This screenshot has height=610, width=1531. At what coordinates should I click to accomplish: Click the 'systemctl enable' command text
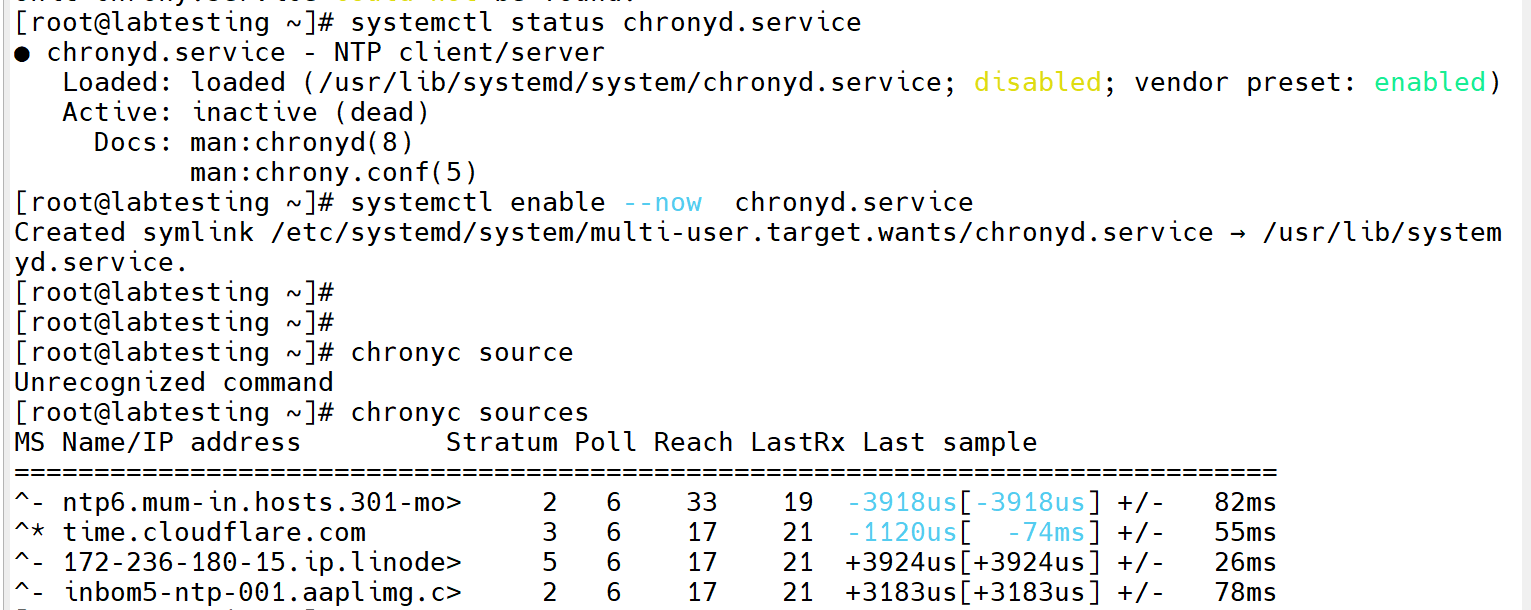[x=479, y=202]
